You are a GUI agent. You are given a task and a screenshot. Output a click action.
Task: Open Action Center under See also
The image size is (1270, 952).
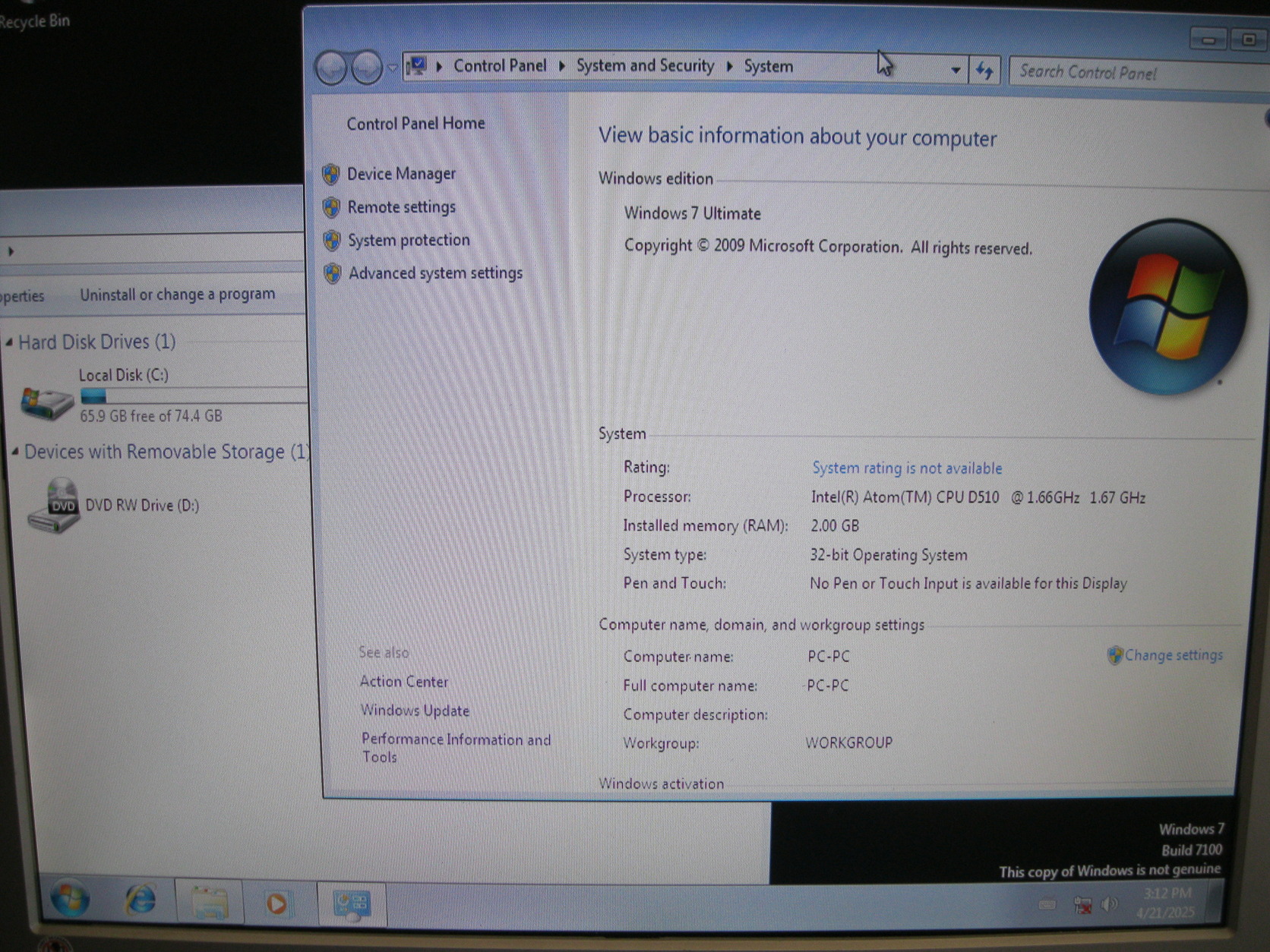(x=404, y=682)
